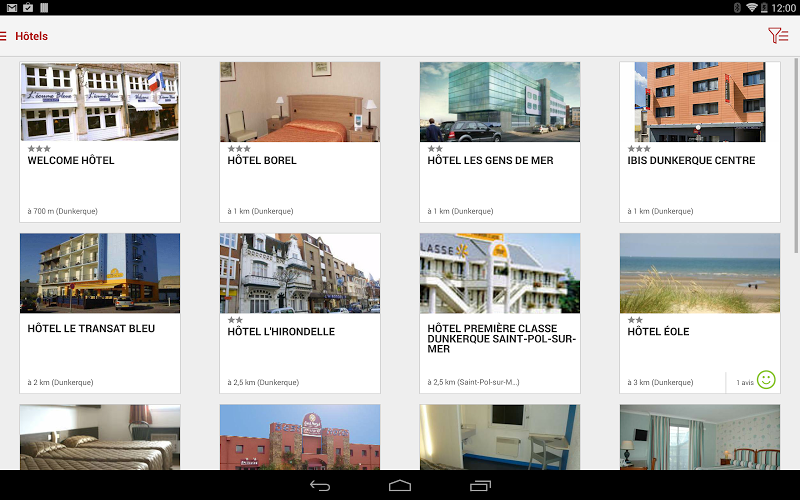This screenshot has height=500, width=800.
Task: Tap 'à 700 m (Dunkerque)' distance text
Action: (x=63, y=211)
